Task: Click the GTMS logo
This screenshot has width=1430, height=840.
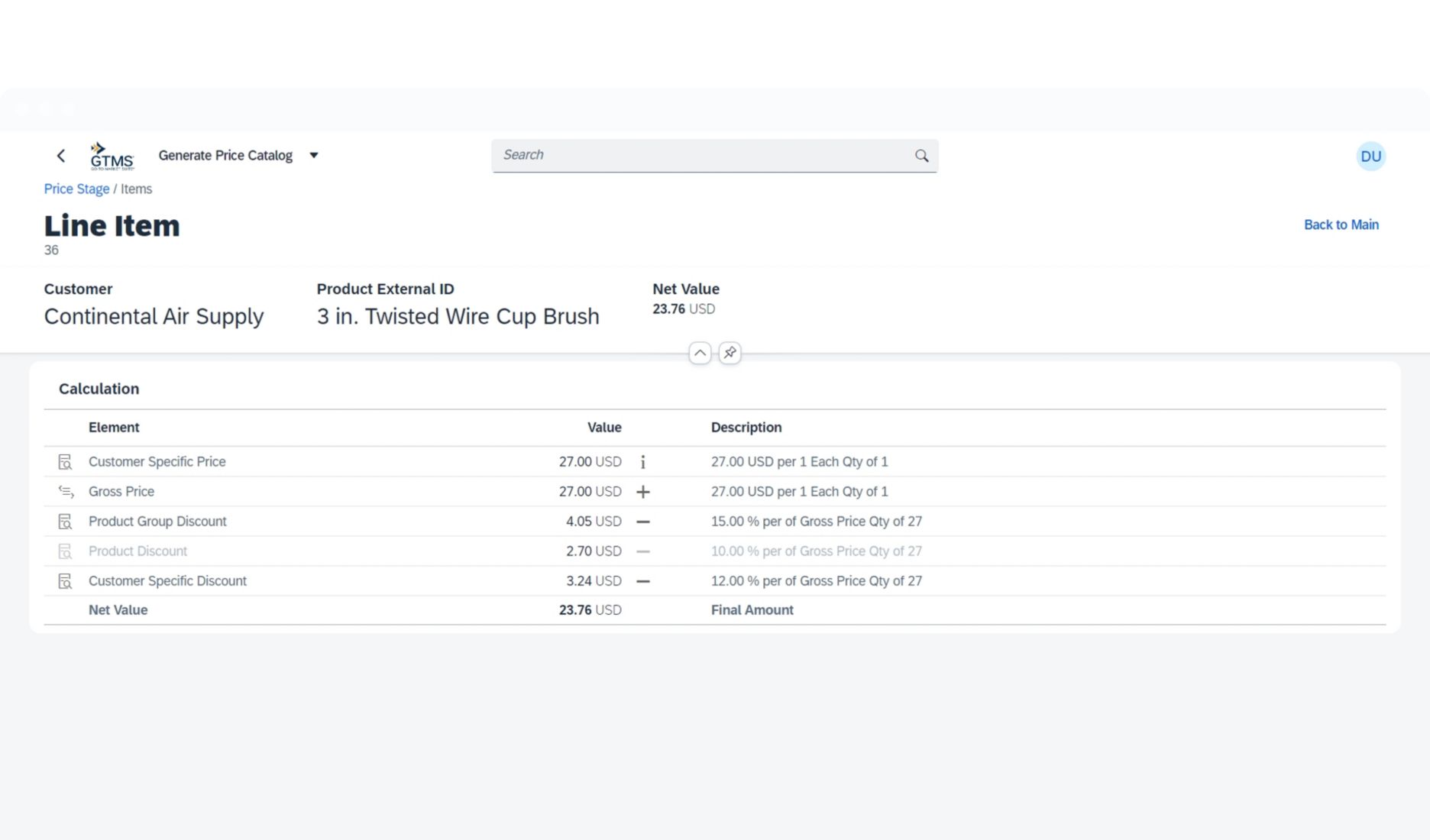Action: click(112, 156)
